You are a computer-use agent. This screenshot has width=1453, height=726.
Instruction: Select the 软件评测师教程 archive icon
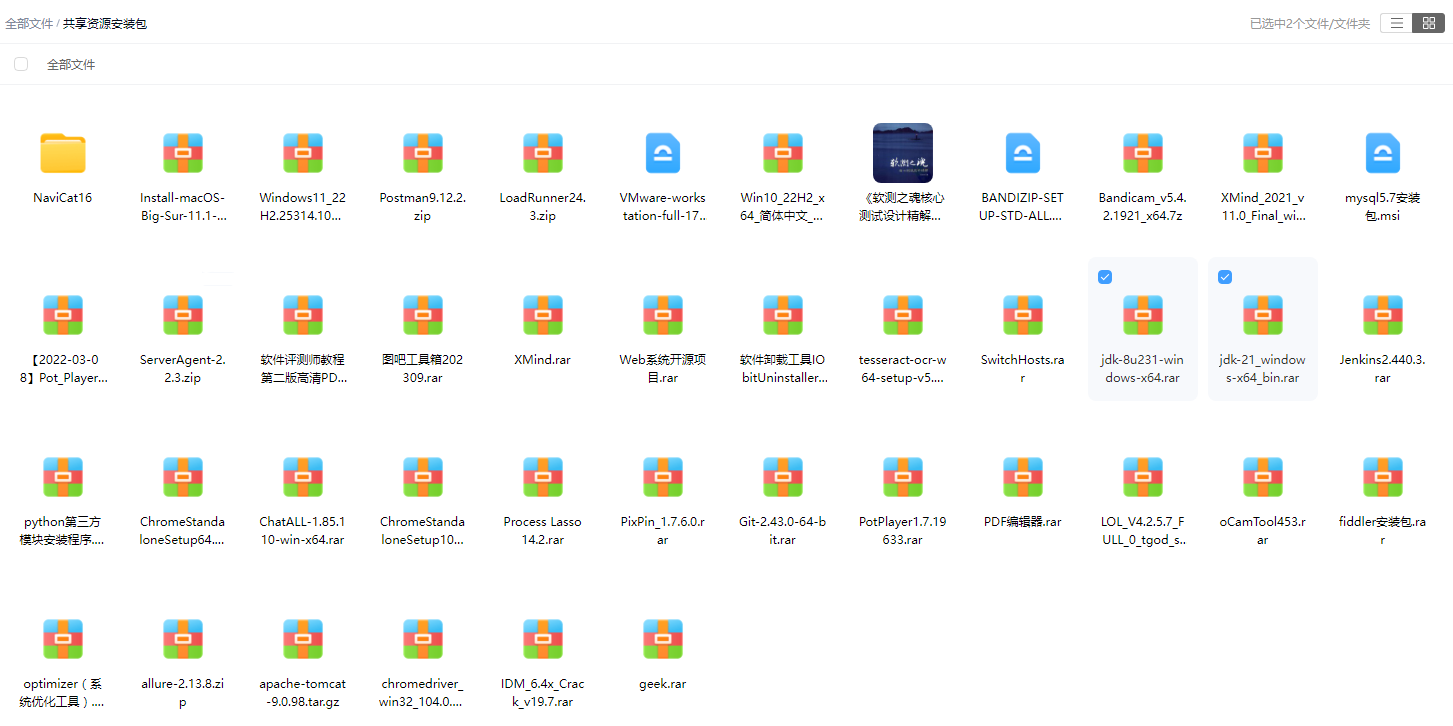click(302, 315)
